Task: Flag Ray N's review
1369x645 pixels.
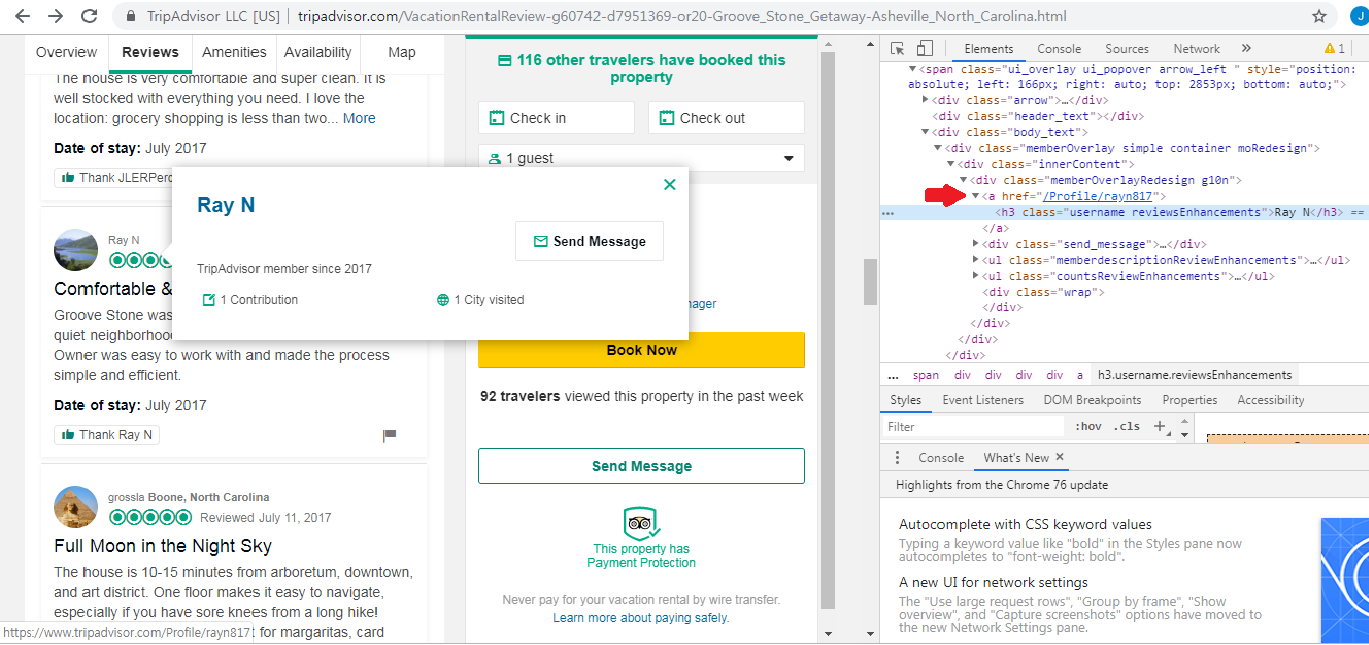Action: [390, 435]
